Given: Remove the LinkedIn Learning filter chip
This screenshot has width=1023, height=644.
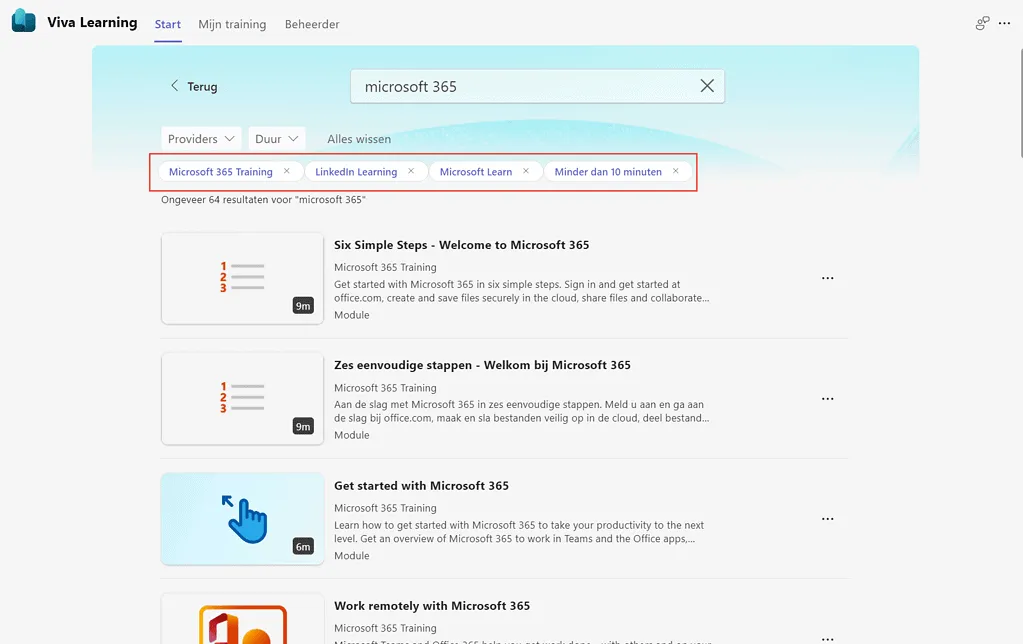Looking at the screenshot, I should [410, 171].
